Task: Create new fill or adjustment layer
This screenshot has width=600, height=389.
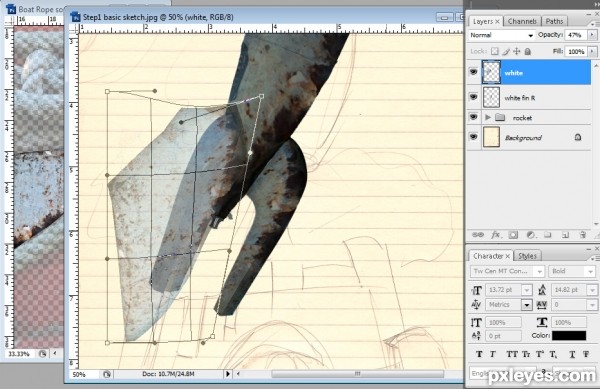Action: click(x=530, y=234)
